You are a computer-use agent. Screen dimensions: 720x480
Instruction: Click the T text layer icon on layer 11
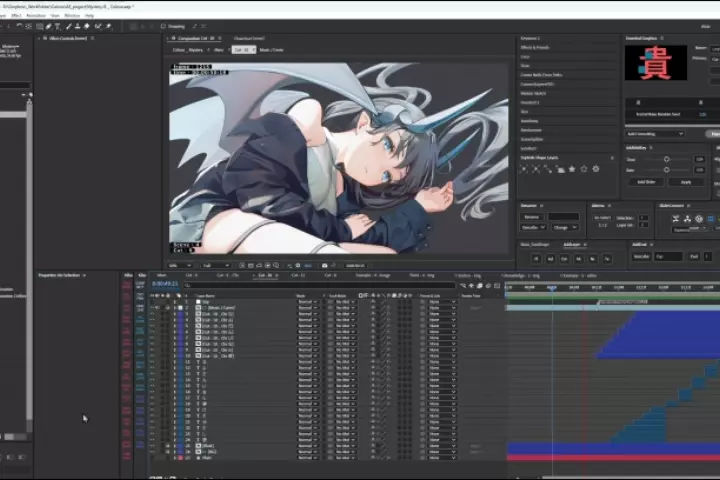(x=198, y=362)
